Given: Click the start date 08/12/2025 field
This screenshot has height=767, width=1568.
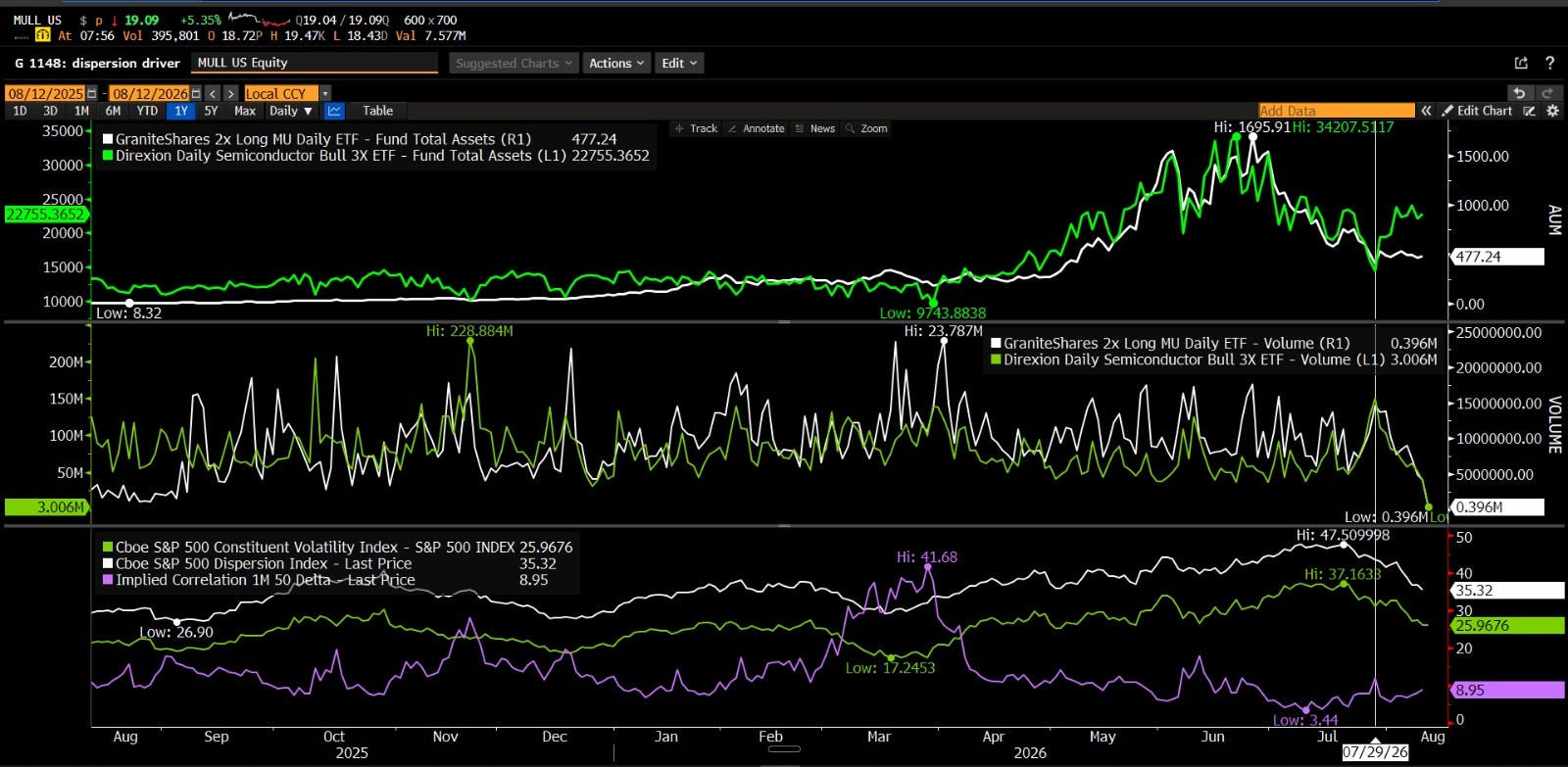Looking at the screenshot, I should [x=46, y=93].
